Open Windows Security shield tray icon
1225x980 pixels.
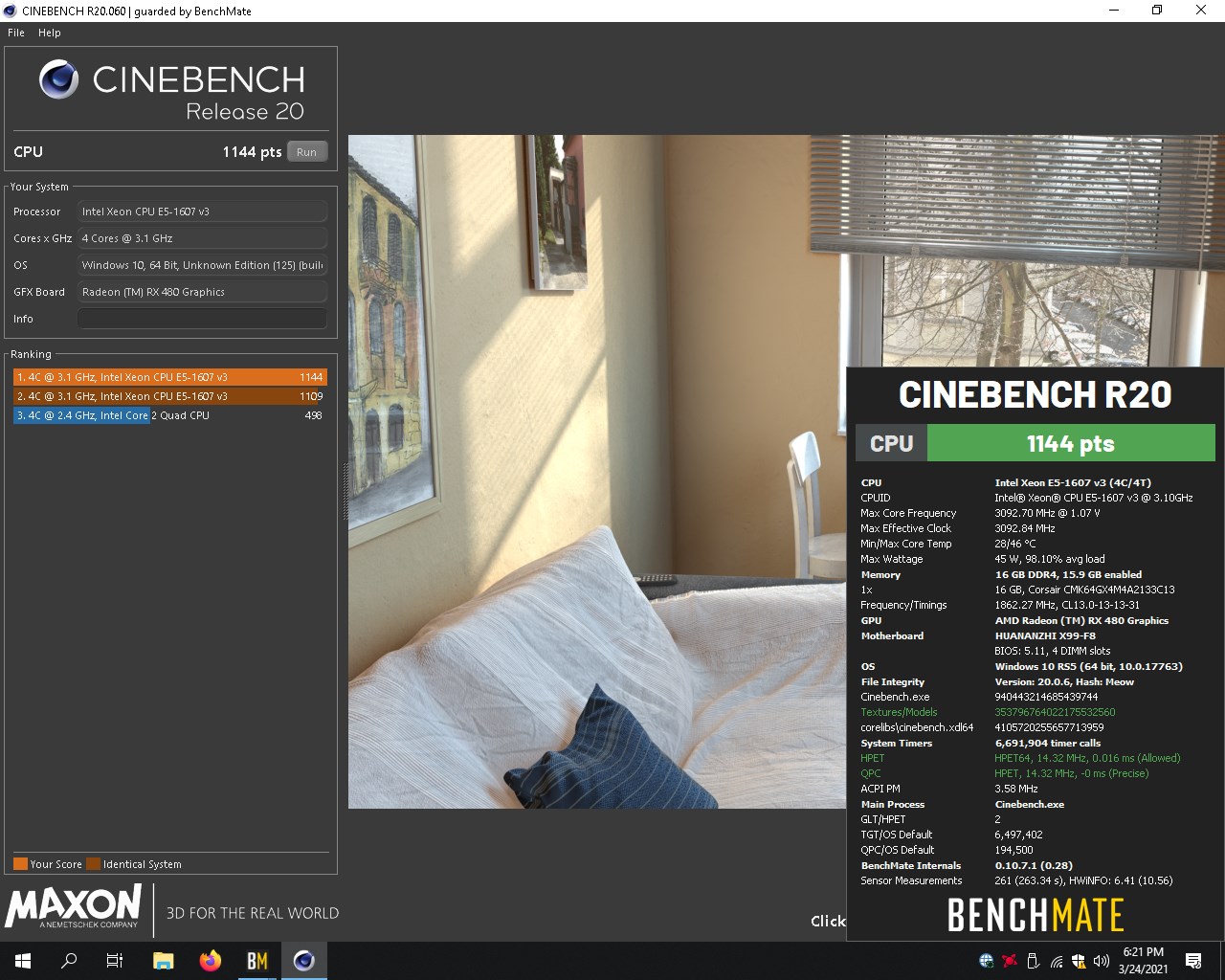pos(1079,961)
